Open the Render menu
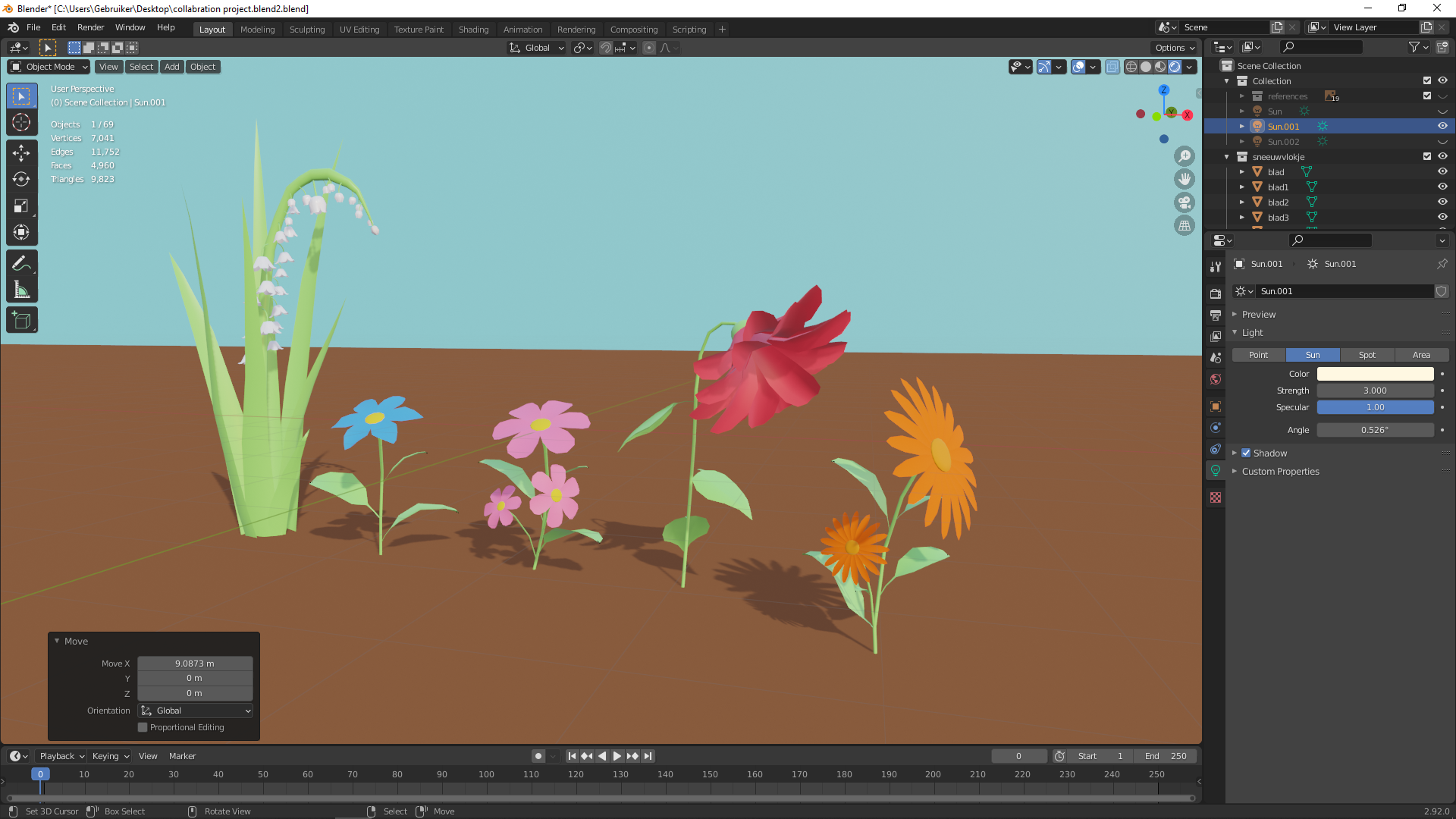 click(90, 27)
